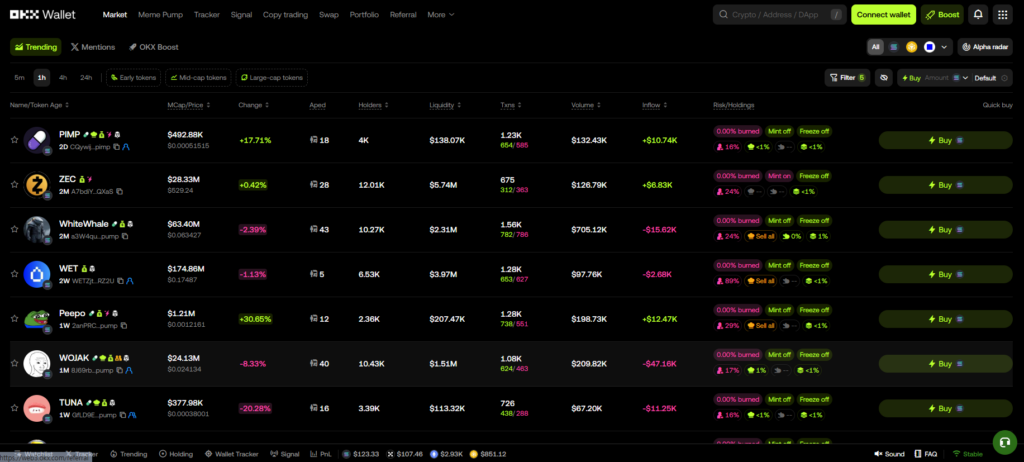Expand the chain selector dropdown arrow
The width and height of the screenshot is (1024, 462).
[x=944, y=46]
